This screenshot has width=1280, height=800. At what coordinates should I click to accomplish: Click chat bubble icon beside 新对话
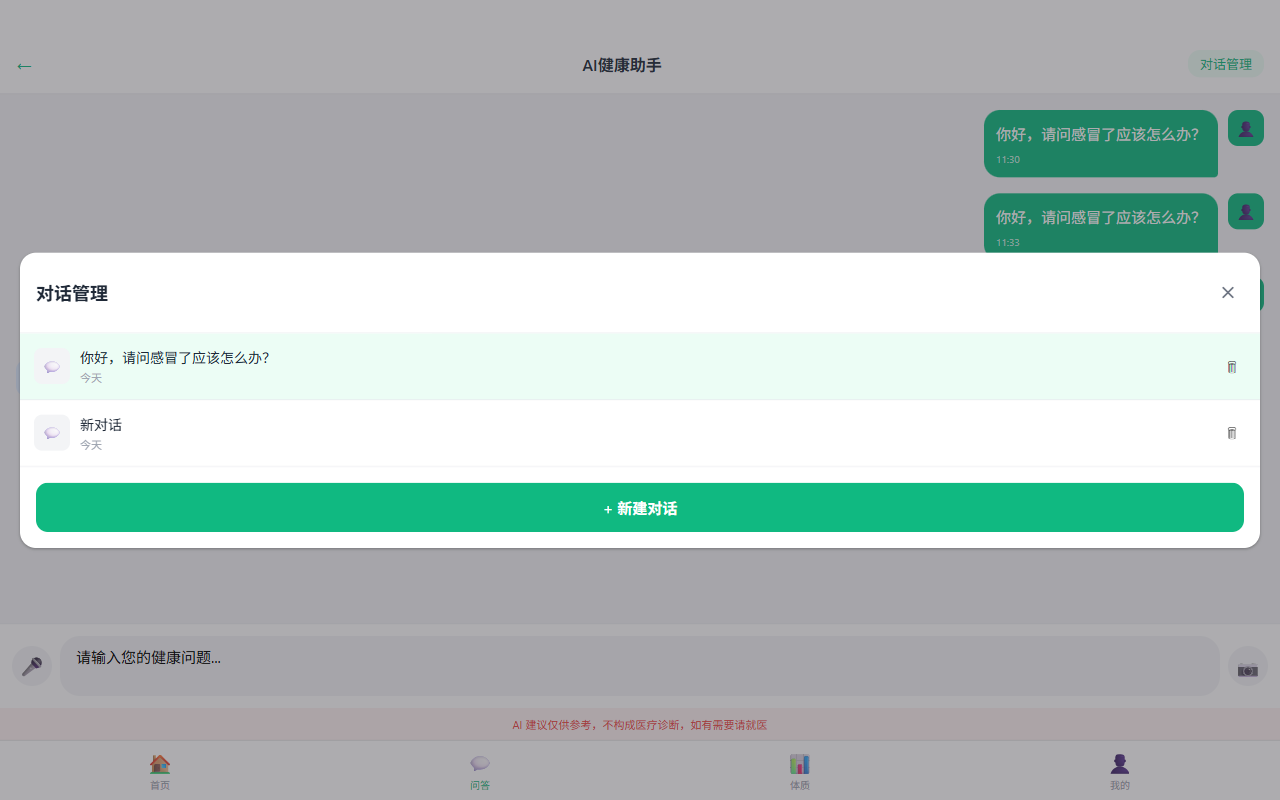52,433
